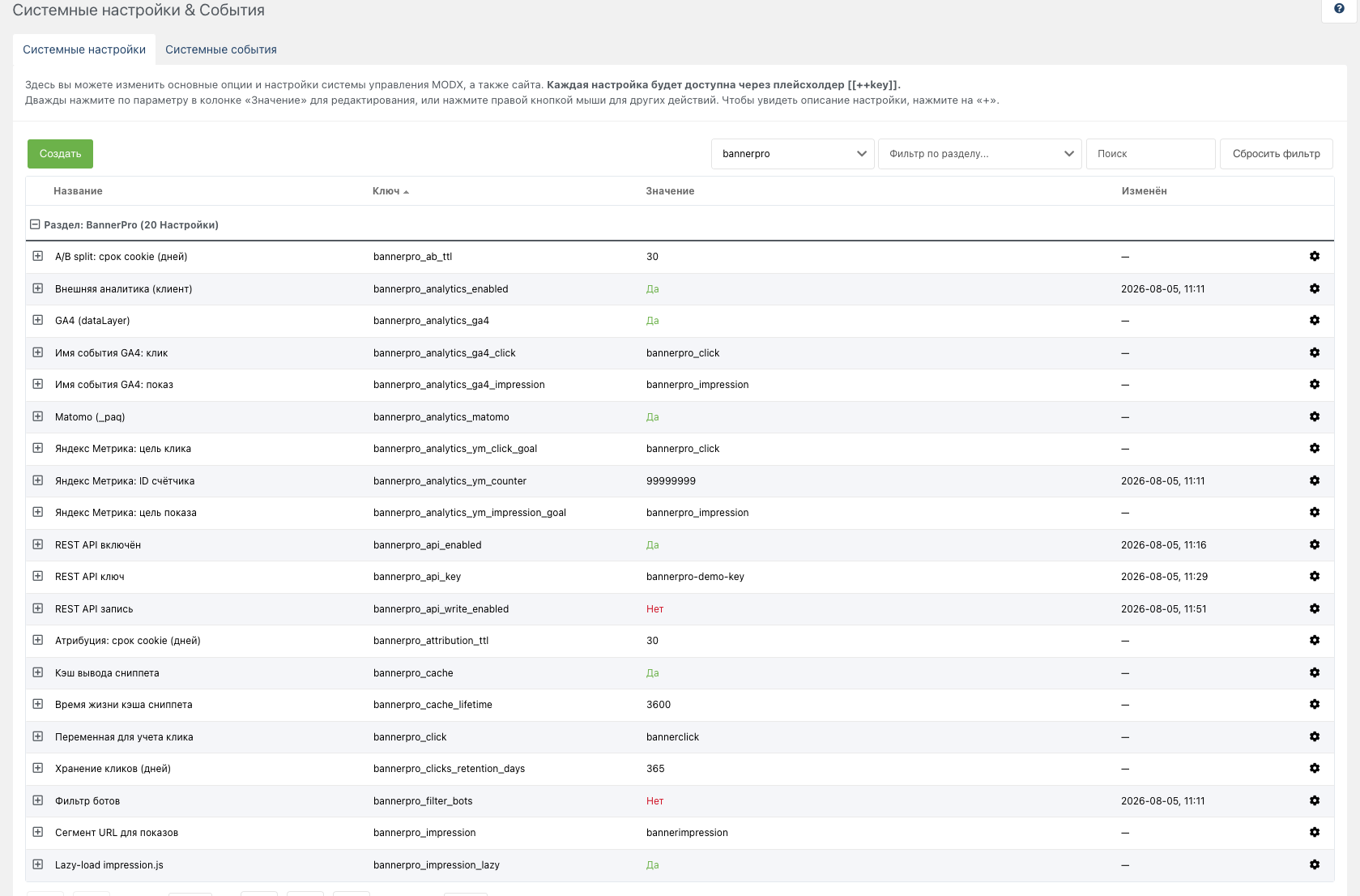The width and height of the screenshot is (1360, 896).
Task: Expand description of A/B split cookie setting
Action: coord(37,256)
